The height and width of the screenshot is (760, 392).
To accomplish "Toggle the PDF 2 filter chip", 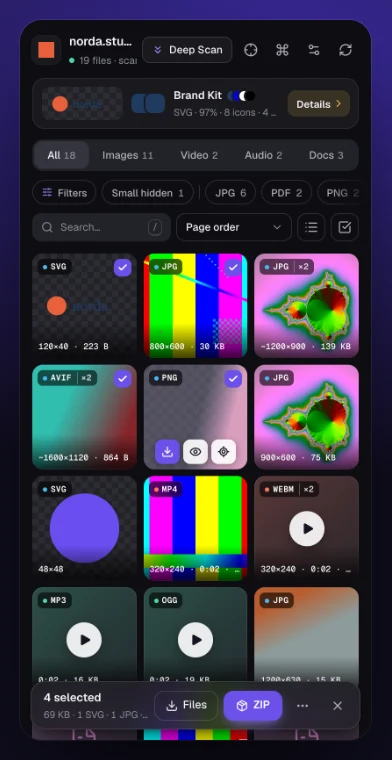I will pos(286,193).
